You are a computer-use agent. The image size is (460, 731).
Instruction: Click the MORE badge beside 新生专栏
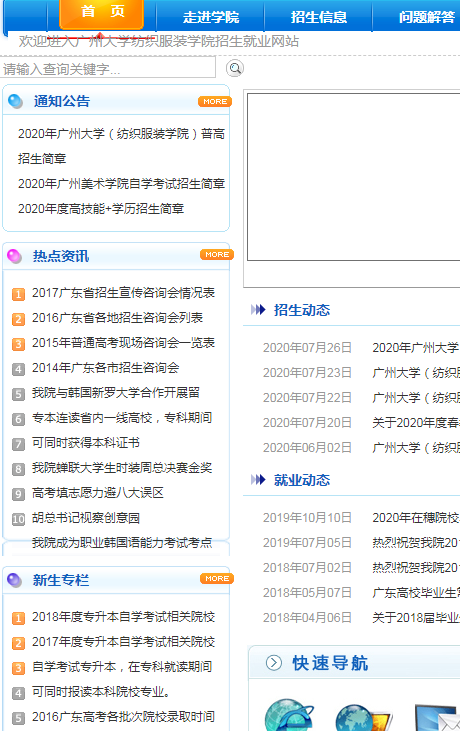coord(217,579)
